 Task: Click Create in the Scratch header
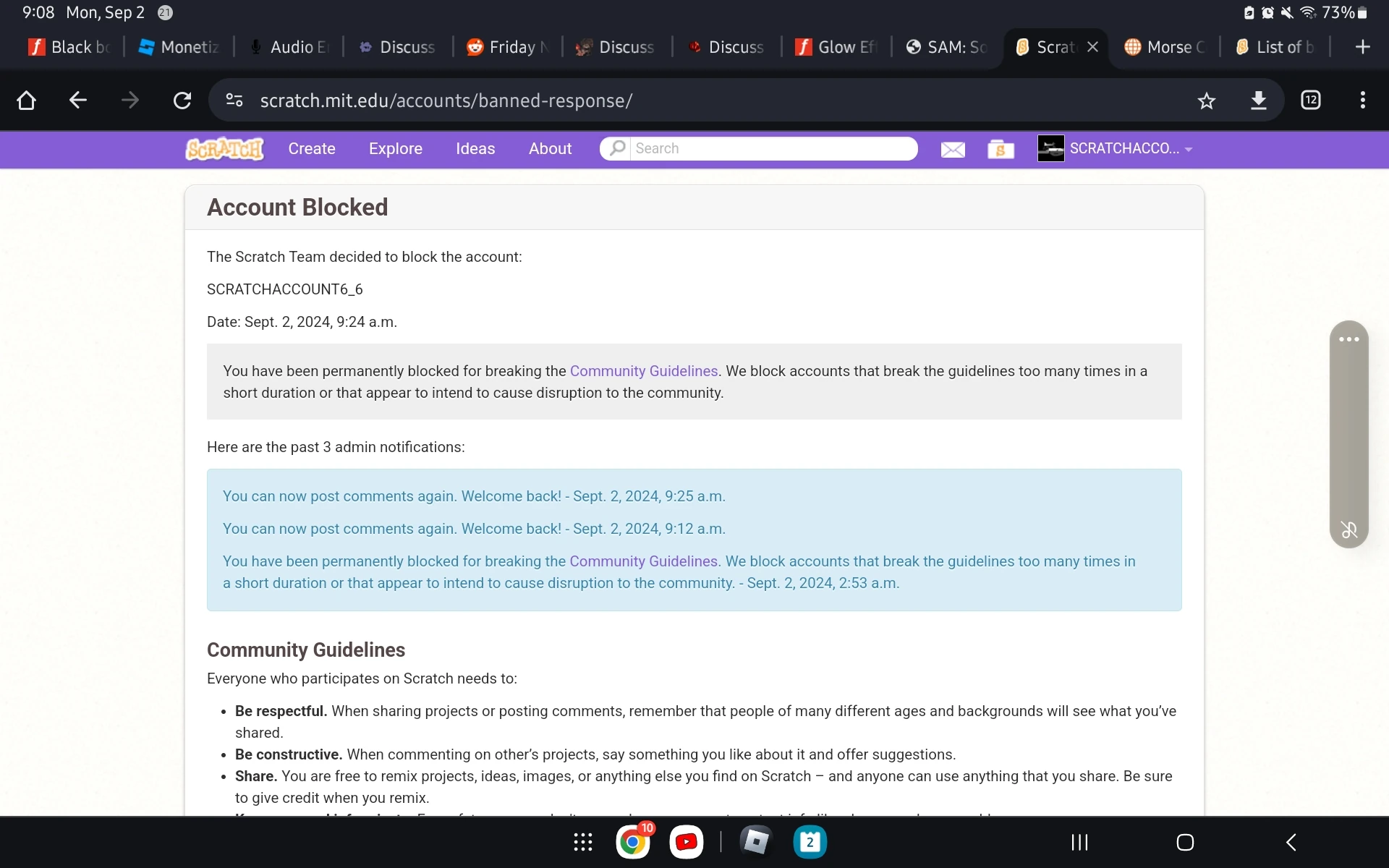(311, 149)
